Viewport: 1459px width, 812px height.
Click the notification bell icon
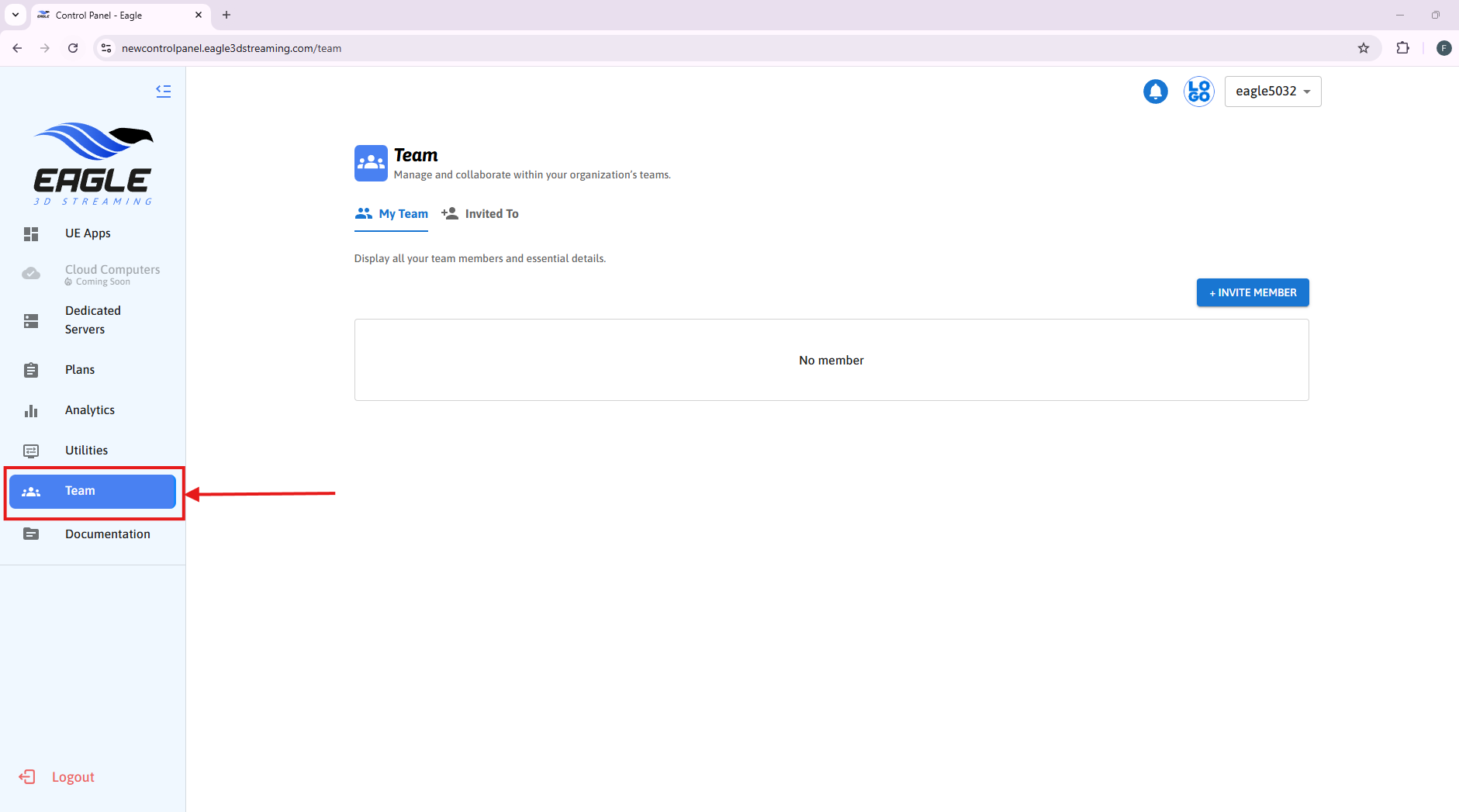(1155, 92)
